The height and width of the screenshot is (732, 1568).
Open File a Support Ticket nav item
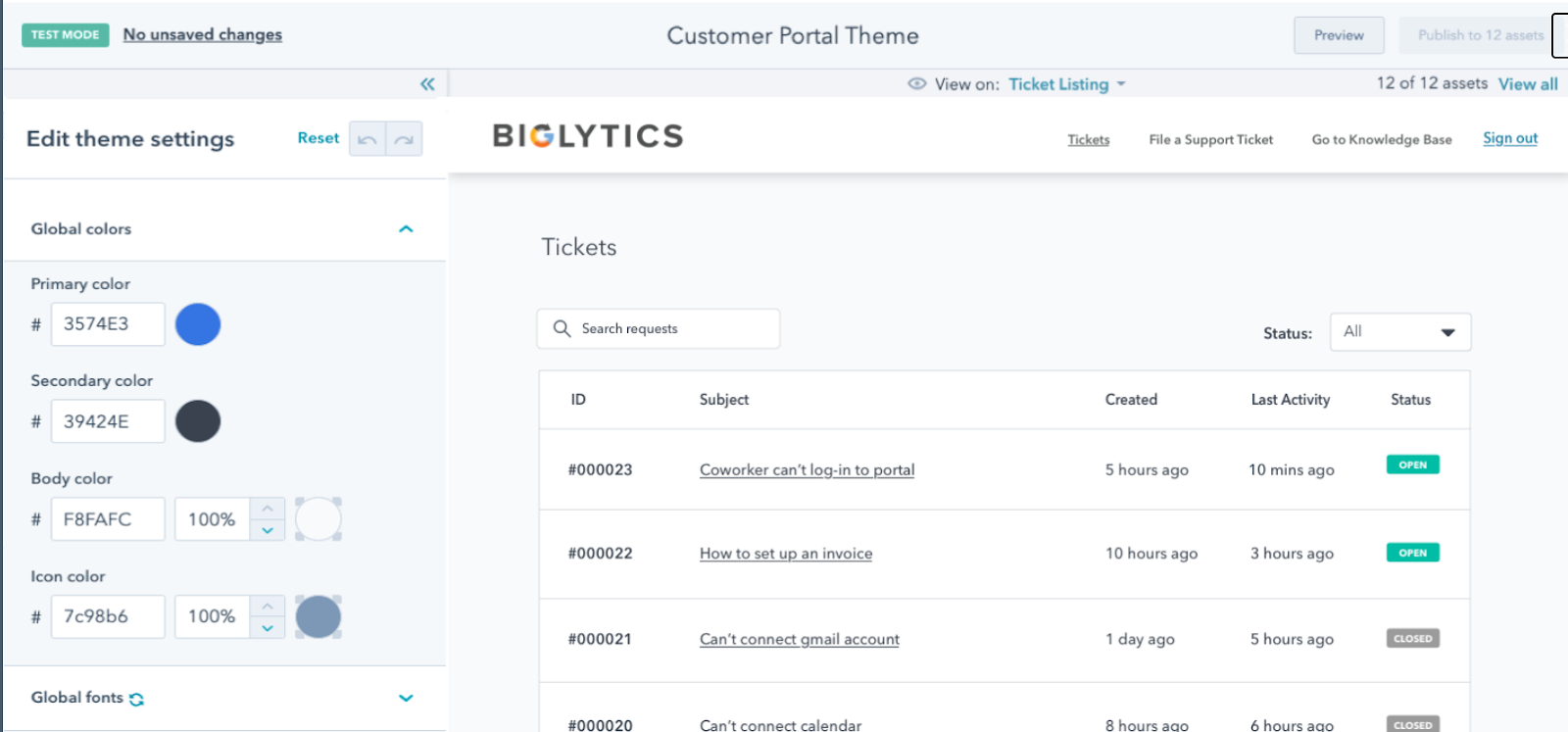pos(1211,139)
